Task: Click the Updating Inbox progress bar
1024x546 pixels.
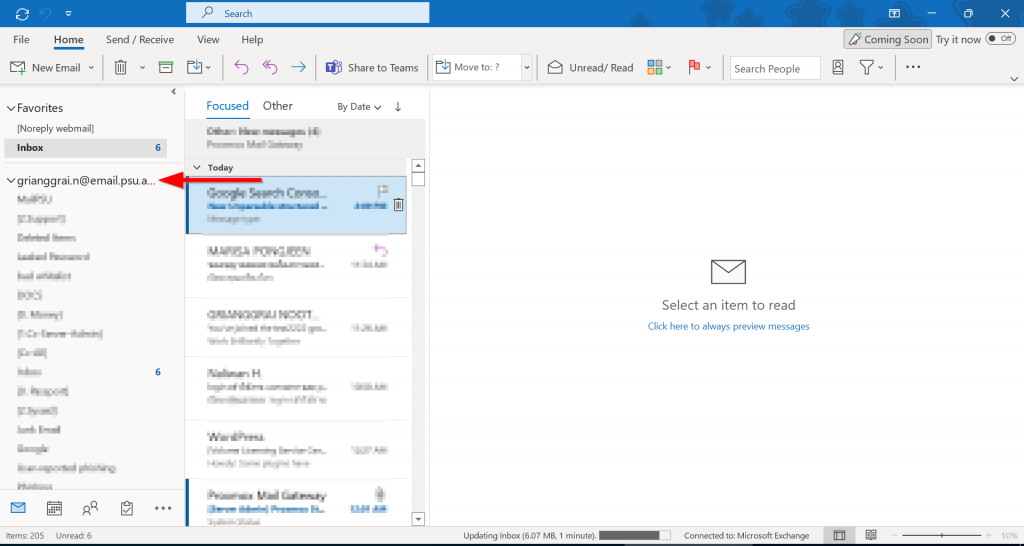Action: point(633,536)
